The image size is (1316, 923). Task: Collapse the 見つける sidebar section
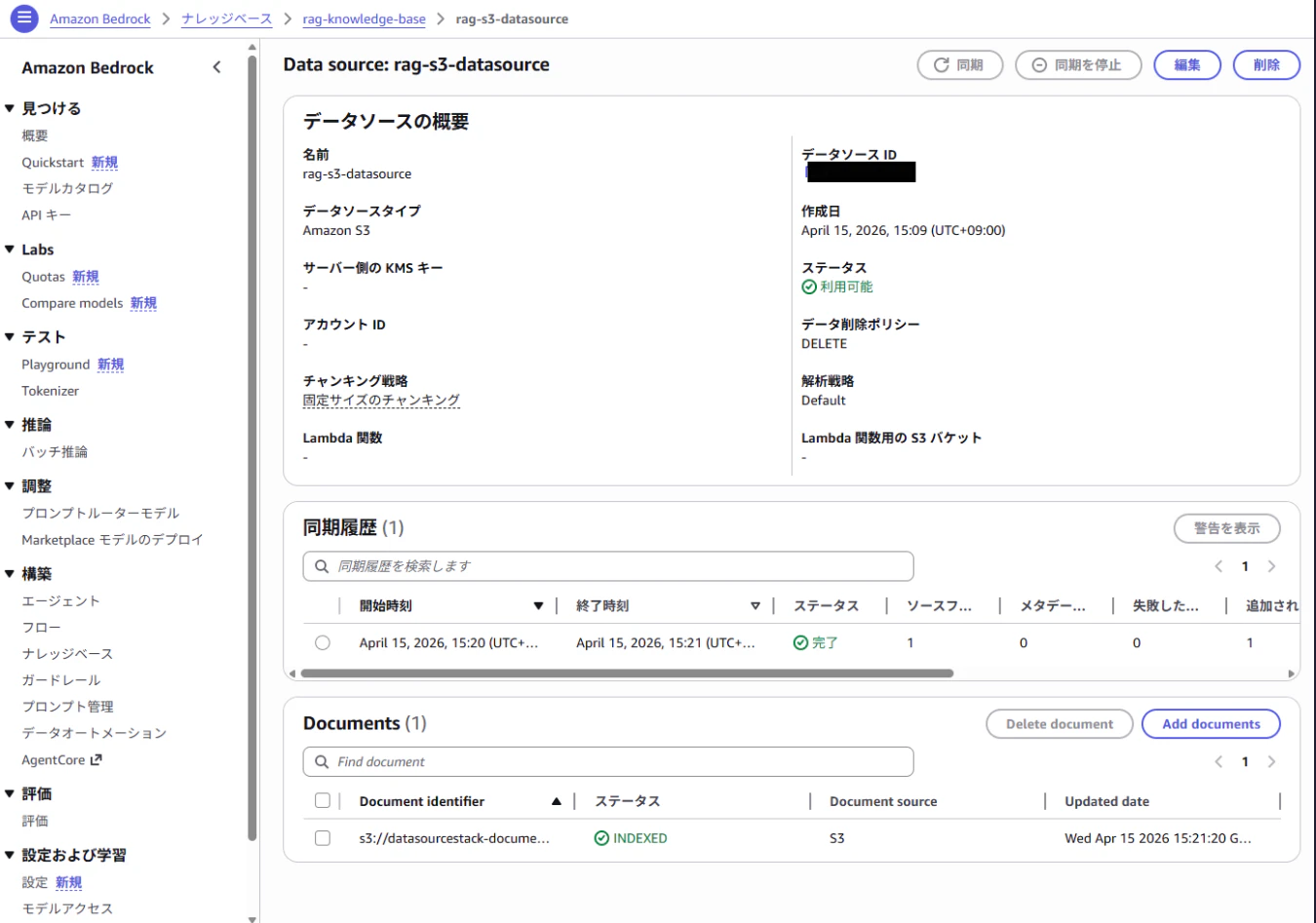(10, 108)
